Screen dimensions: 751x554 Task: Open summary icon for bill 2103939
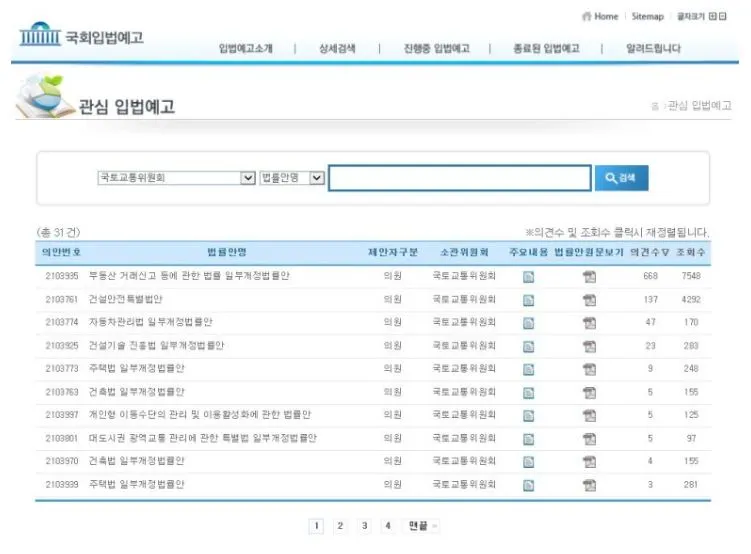(x=528, y=485)
